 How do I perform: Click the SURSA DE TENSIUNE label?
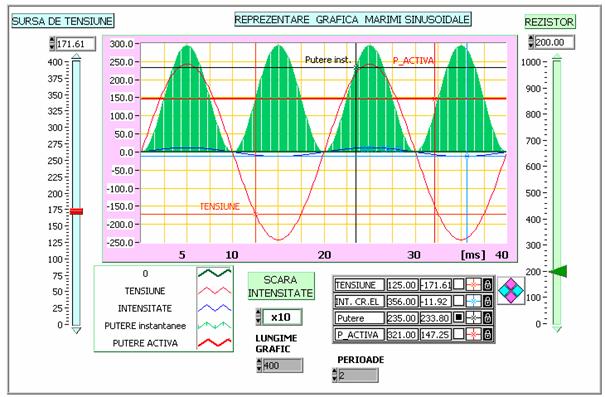[x=63, y=21]
